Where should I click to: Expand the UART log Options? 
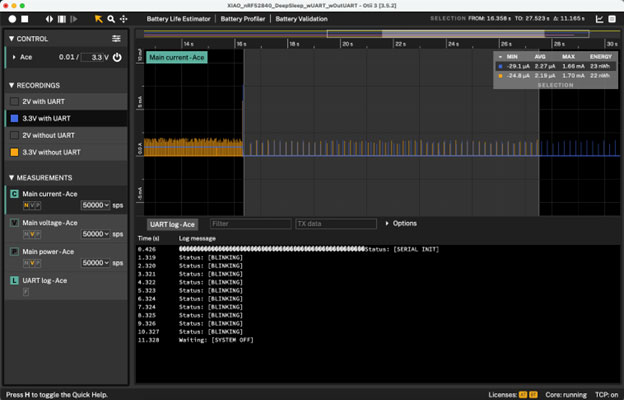click(x=402, y=223)
